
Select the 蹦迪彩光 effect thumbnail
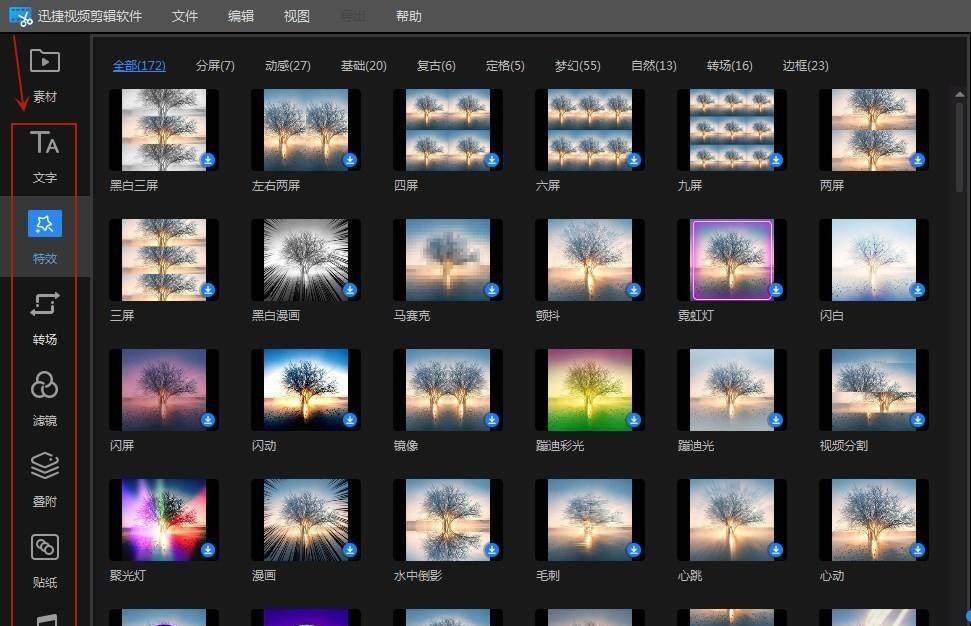point(590,390)
